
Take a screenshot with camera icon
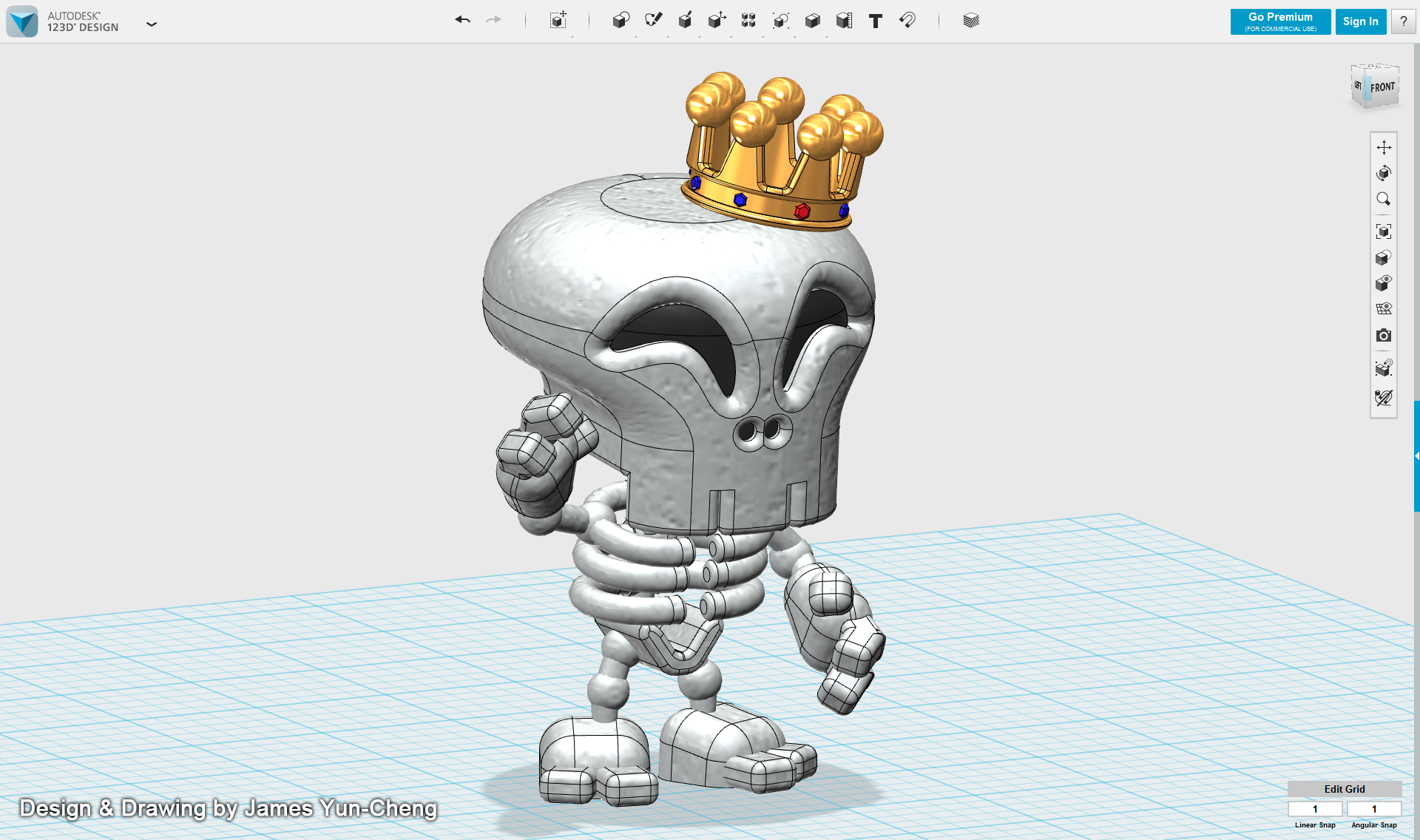tap(1383, 336)
